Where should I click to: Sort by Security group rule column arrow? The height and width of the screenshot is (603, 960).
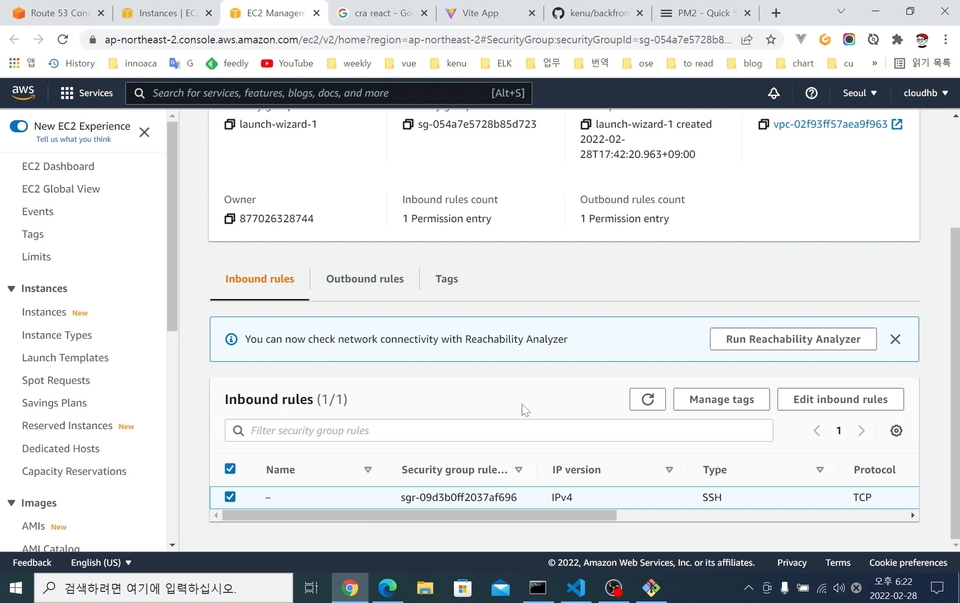[519, 470]
